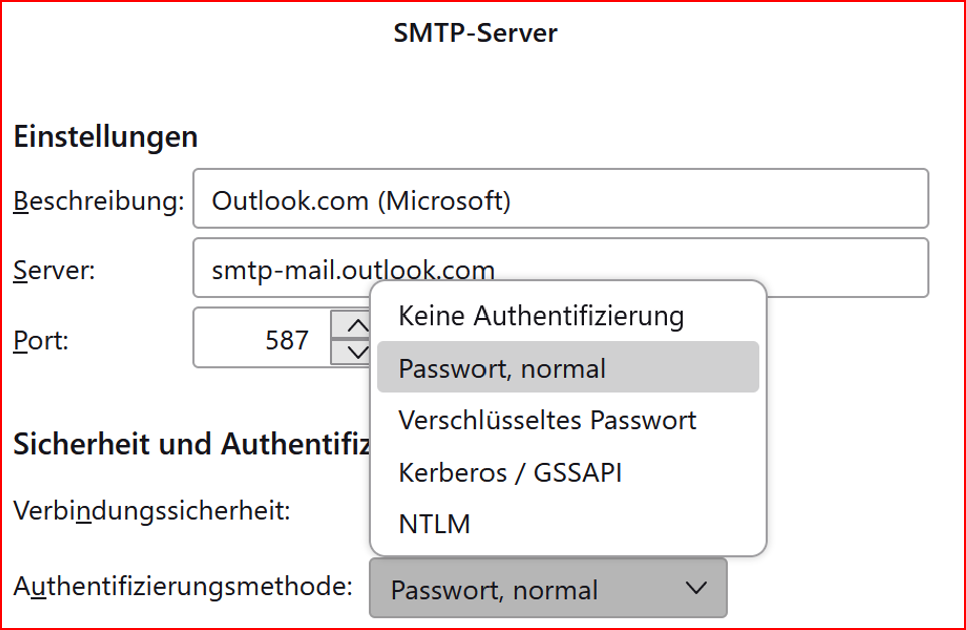Focus the Server address field
Screen dimensions: 966x630
click(560, 268)
